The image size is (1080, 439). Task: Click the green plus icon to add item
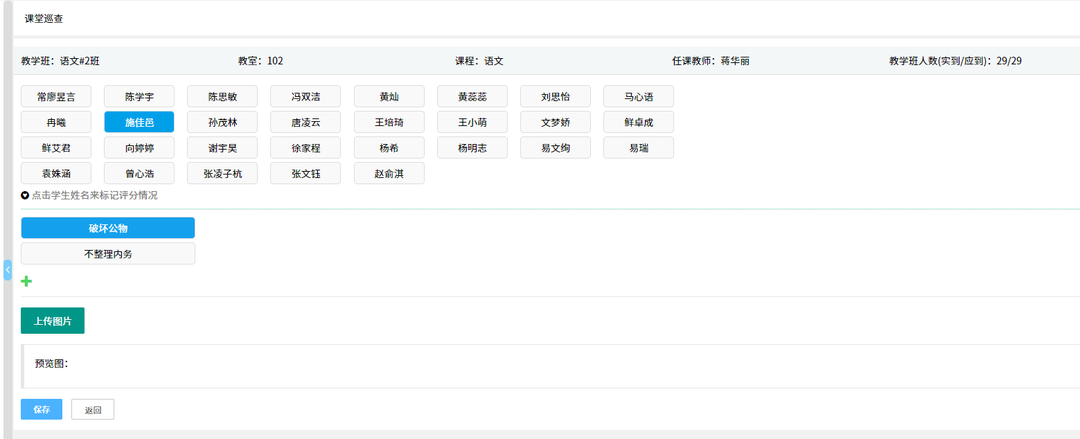click(x=26, y=281)
